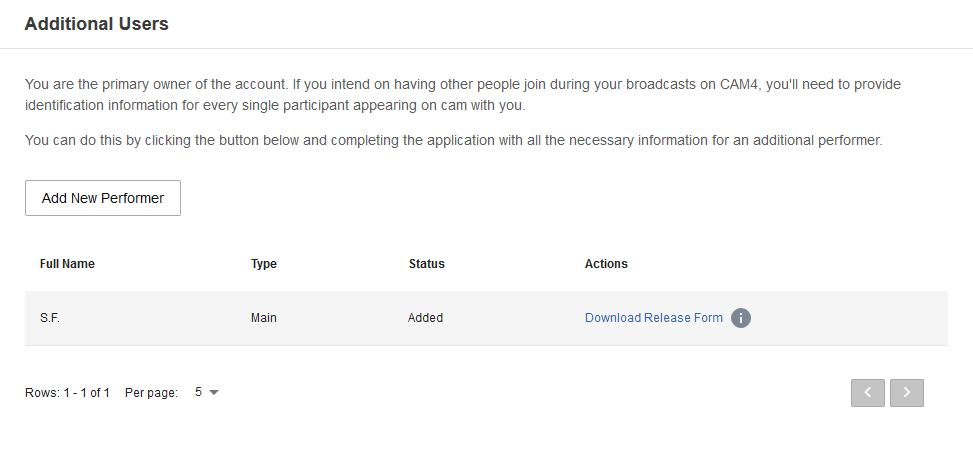Select the Per page value 5
Image resolution: width=973 pixels, height=449 pixels.
coord(199,393)
